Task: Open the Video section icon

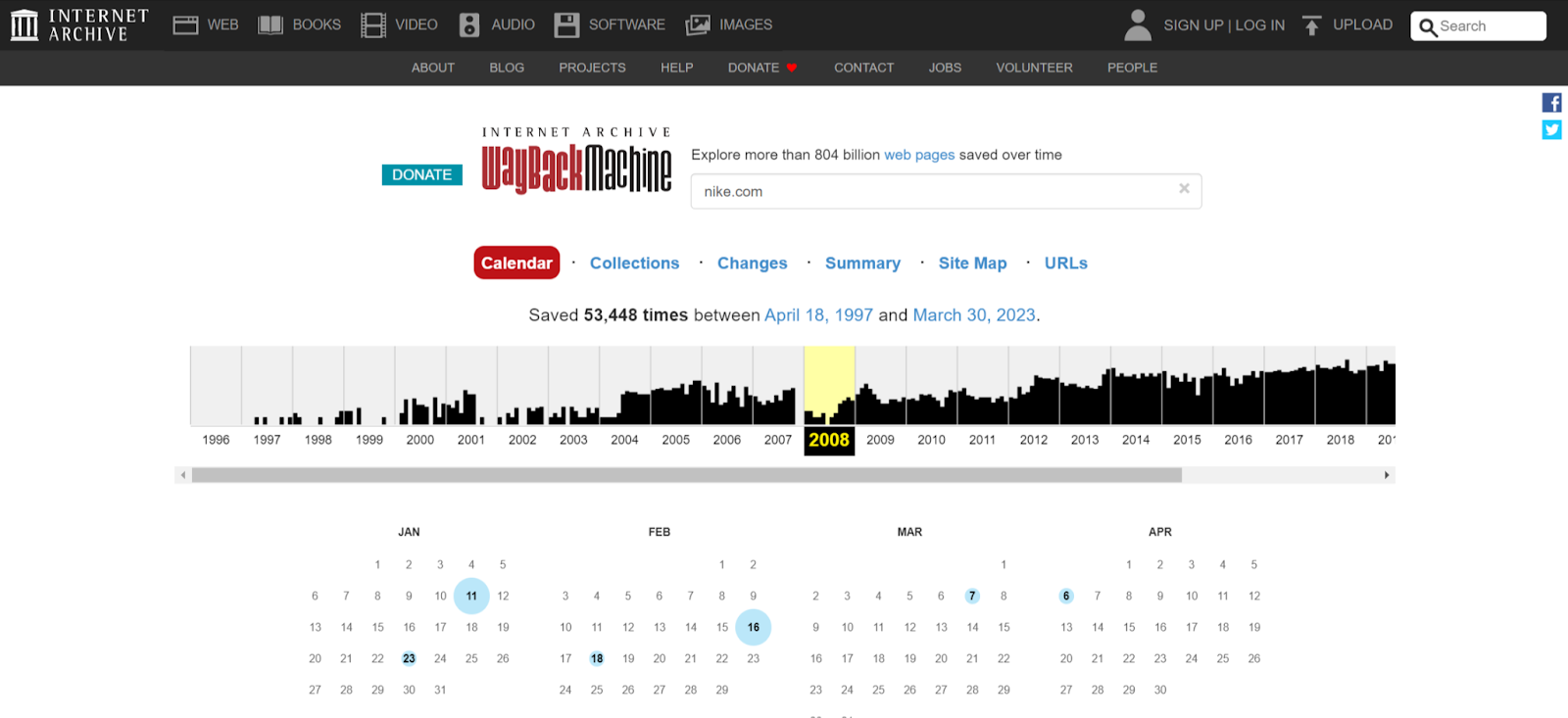Action: (x=373, y=24)
